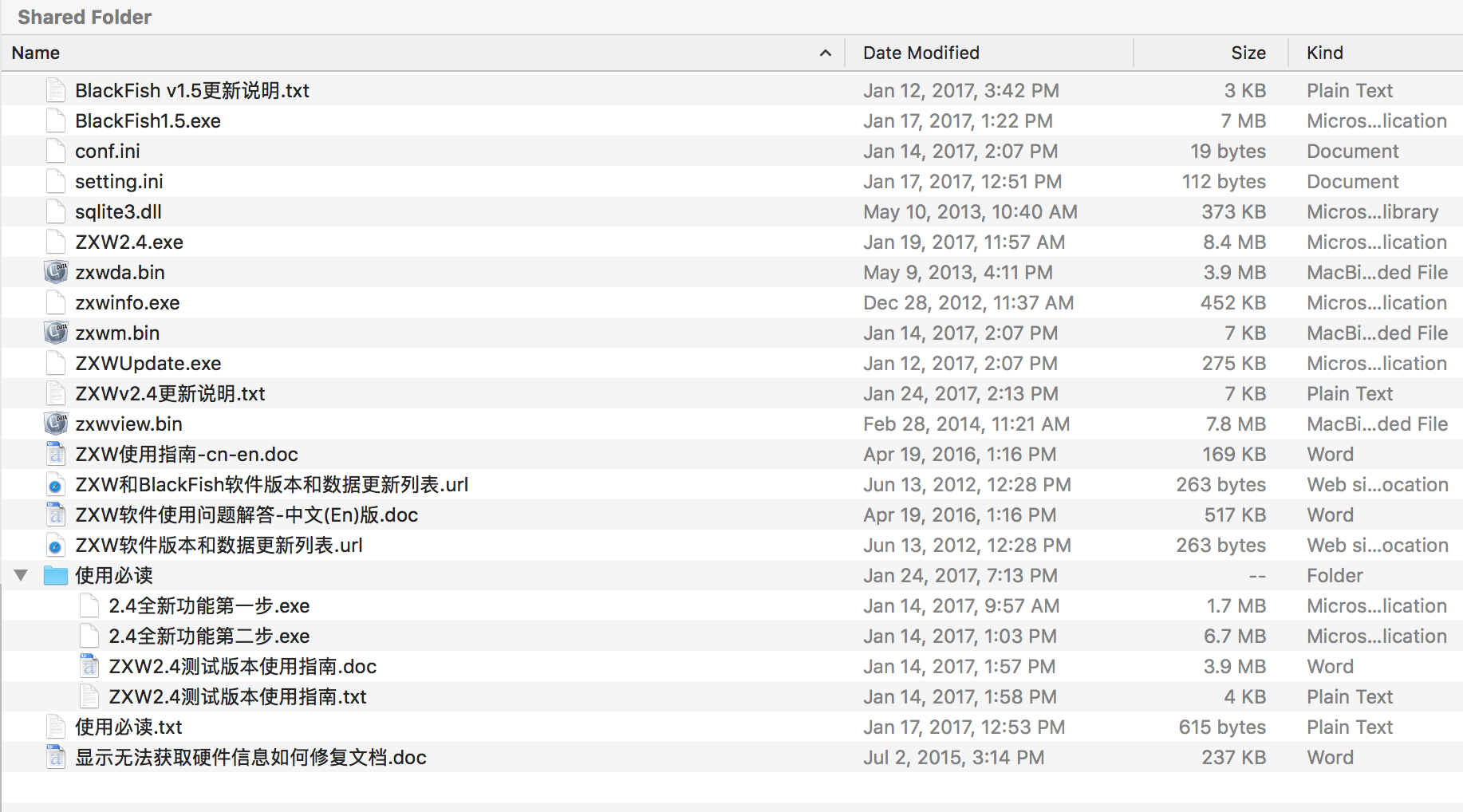This screenshot has width=1463, height=812.
Task: Click the 显示无法获取硬件信息 doc Word icon
Action: click(56, 757)
